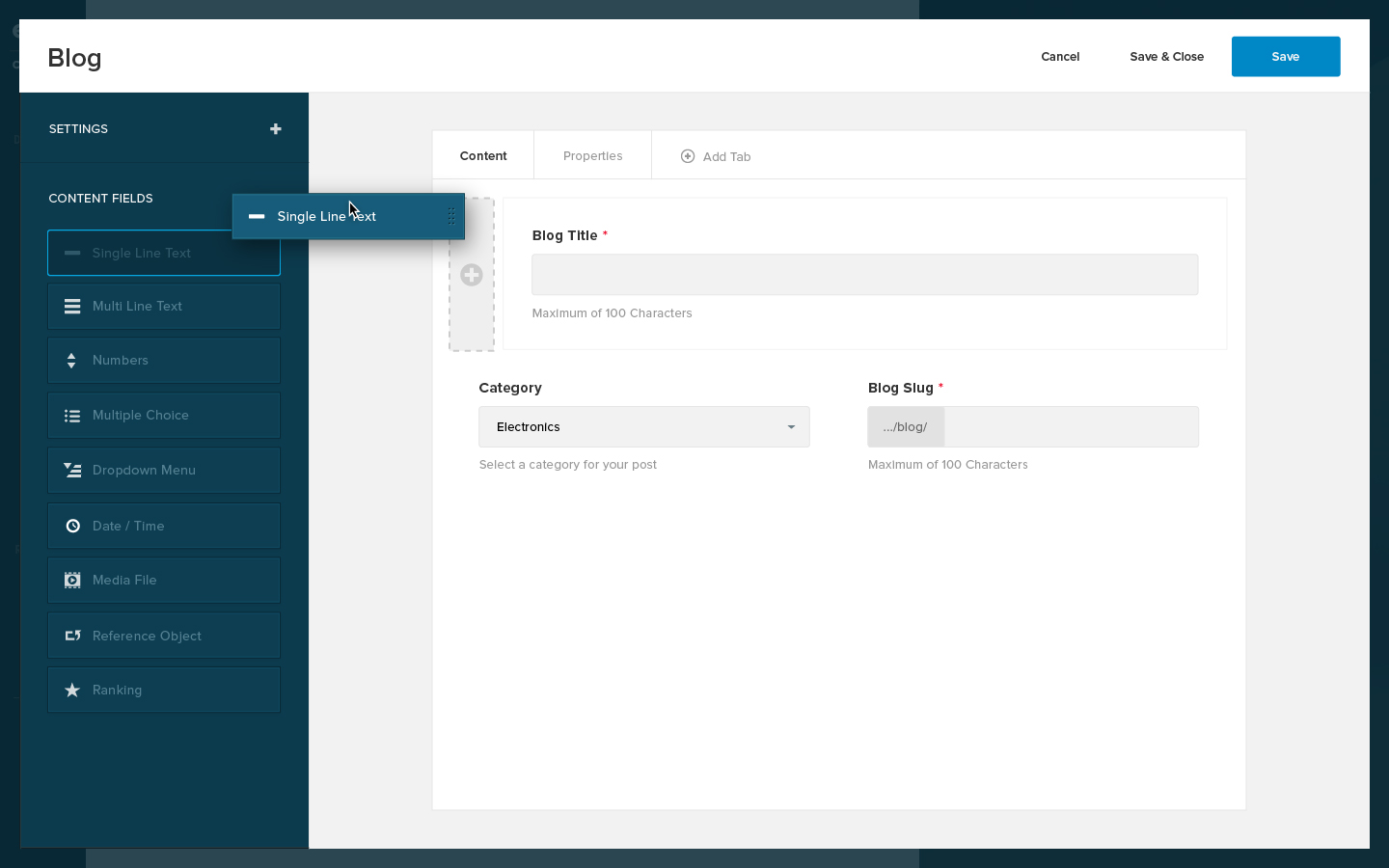Select the Media File field type
Image resolution: width=1389 pixels, height=868 pixels.
[x=164, y=580]
